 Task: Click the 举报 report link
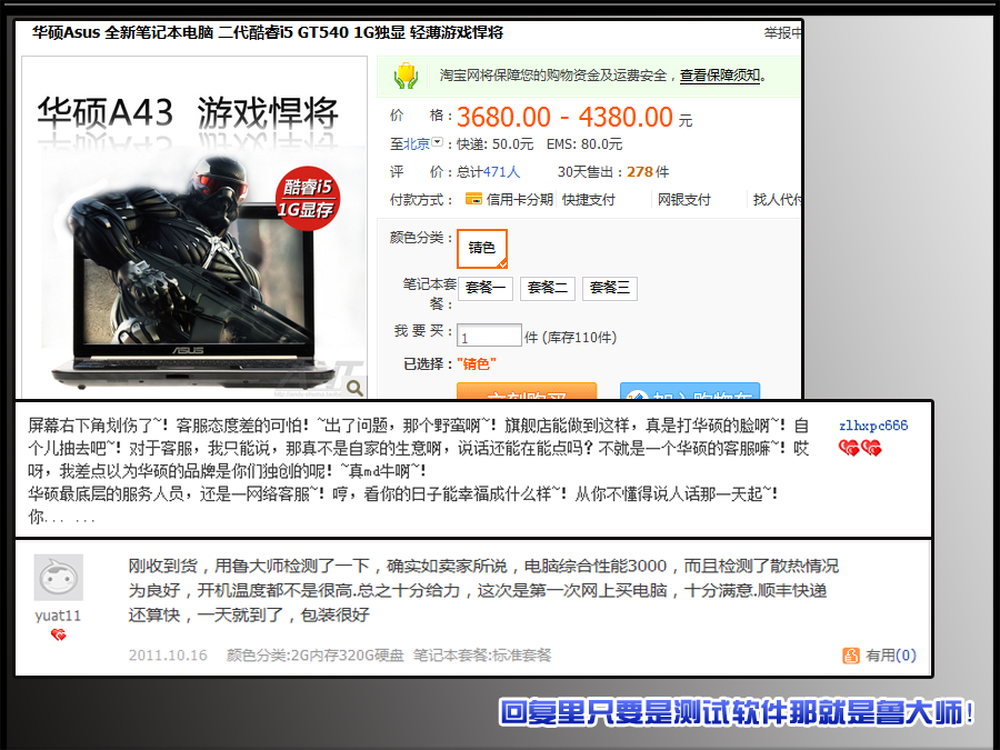click(x=783, y=33)
